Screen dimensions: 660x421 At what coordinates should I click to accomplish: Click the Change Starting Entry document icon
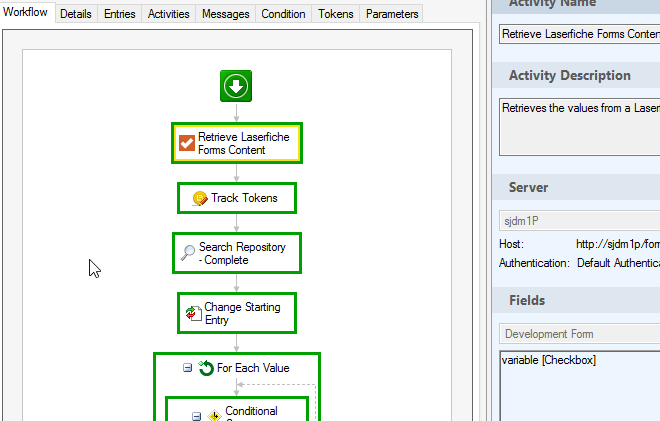194,313
